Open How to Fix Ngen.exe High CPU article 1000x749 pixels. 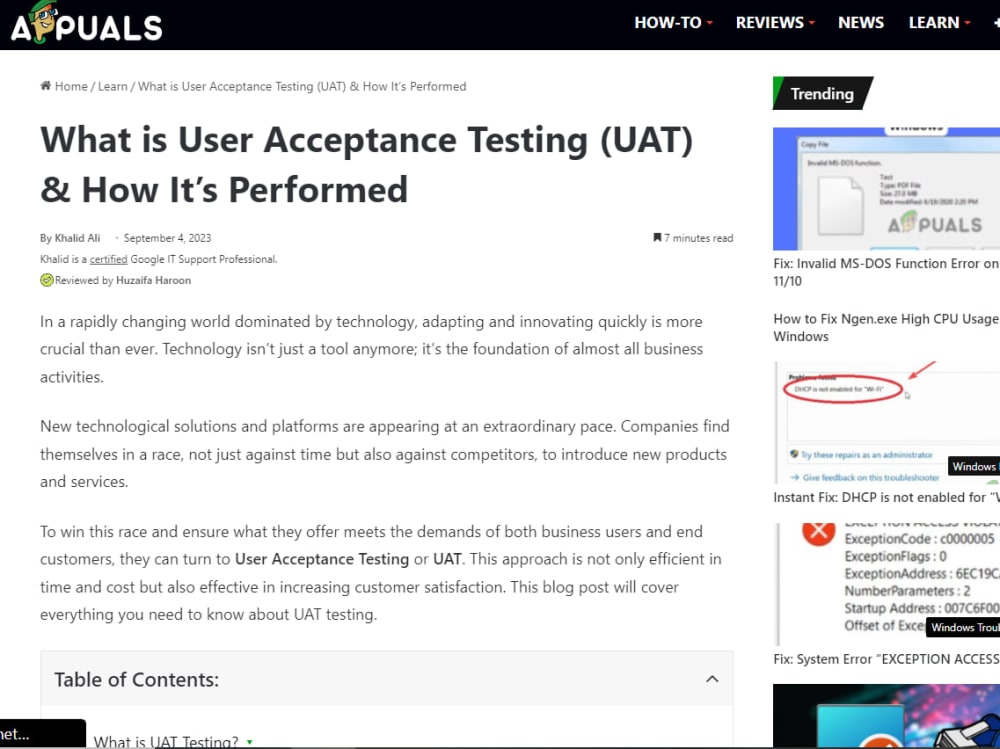pyautogui.click(x=886, y=327)
